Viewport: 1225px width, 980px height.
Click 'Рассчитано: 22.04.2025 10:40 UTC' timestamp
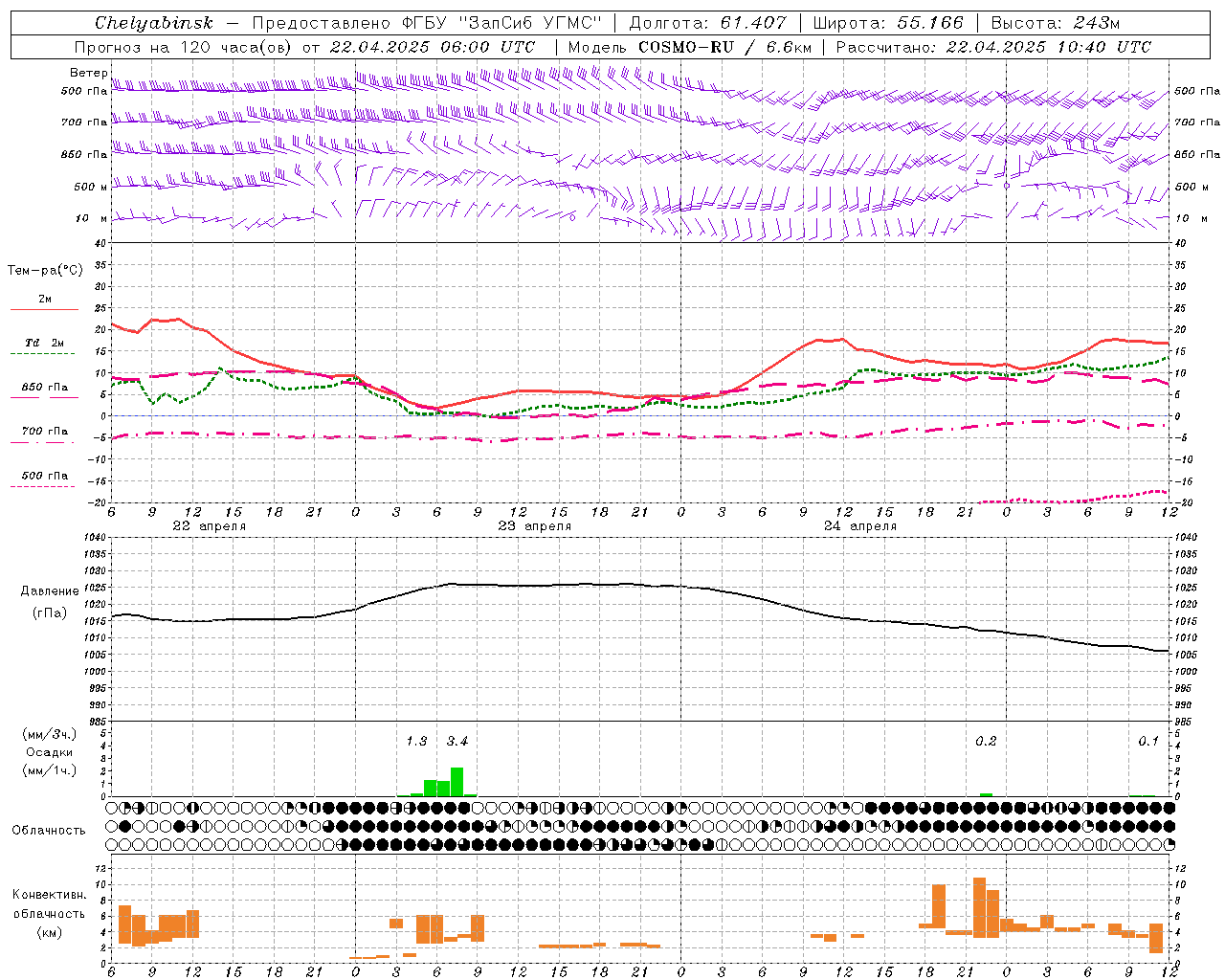[x=993, y=47]
